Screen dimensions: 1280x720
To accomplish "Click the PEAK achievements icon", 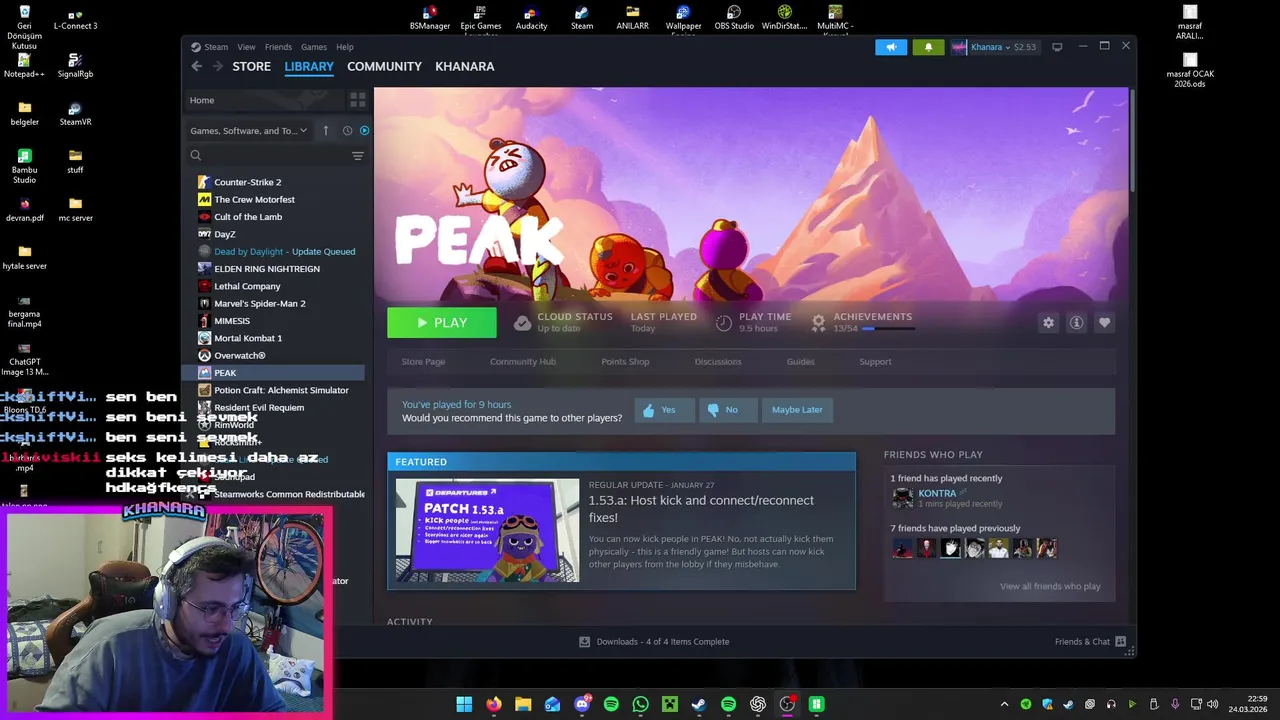I will tap(818, 323).
